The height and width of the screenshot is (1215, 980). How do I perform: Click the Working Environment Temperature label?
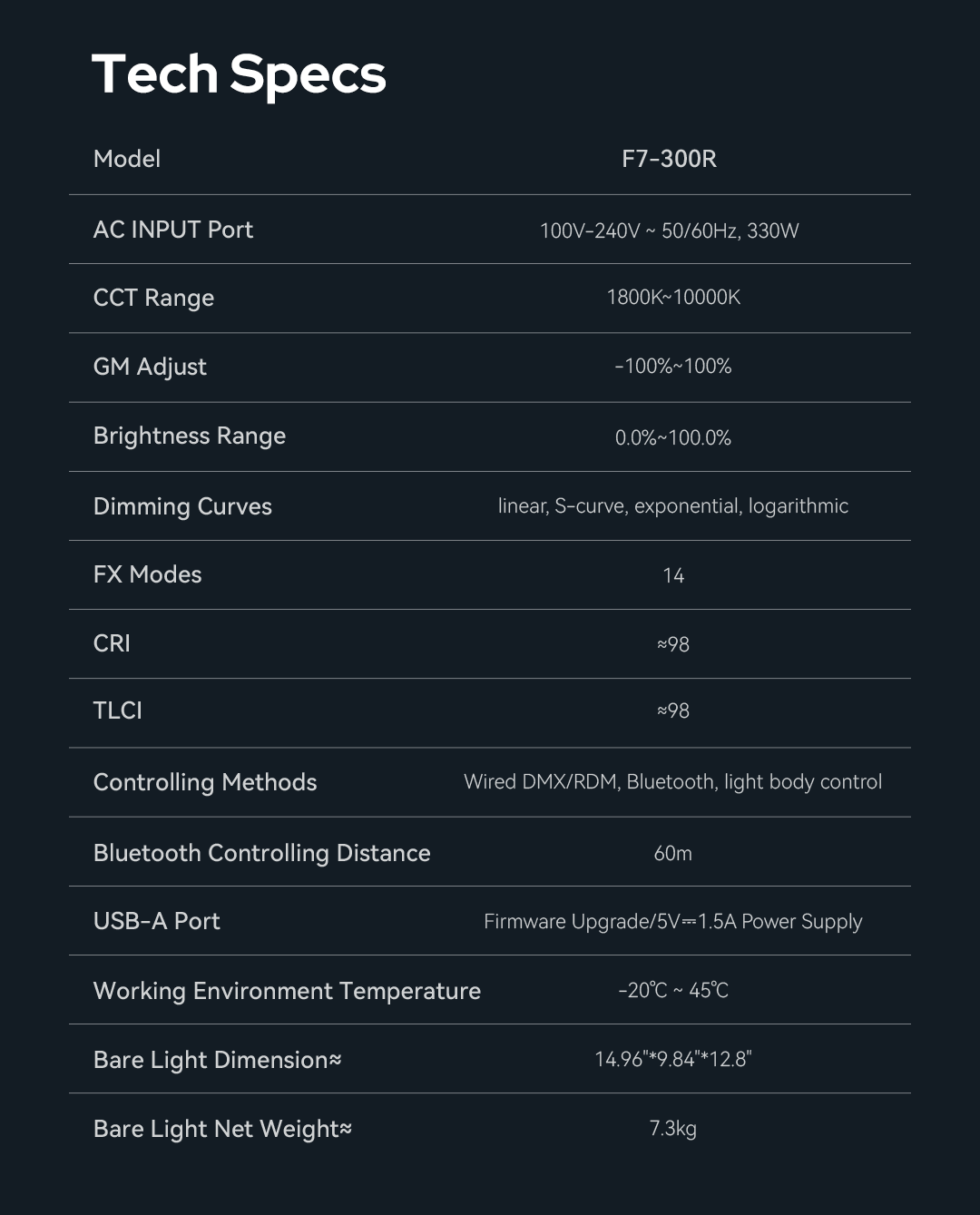pyautogui.click(x=287, y=991)
